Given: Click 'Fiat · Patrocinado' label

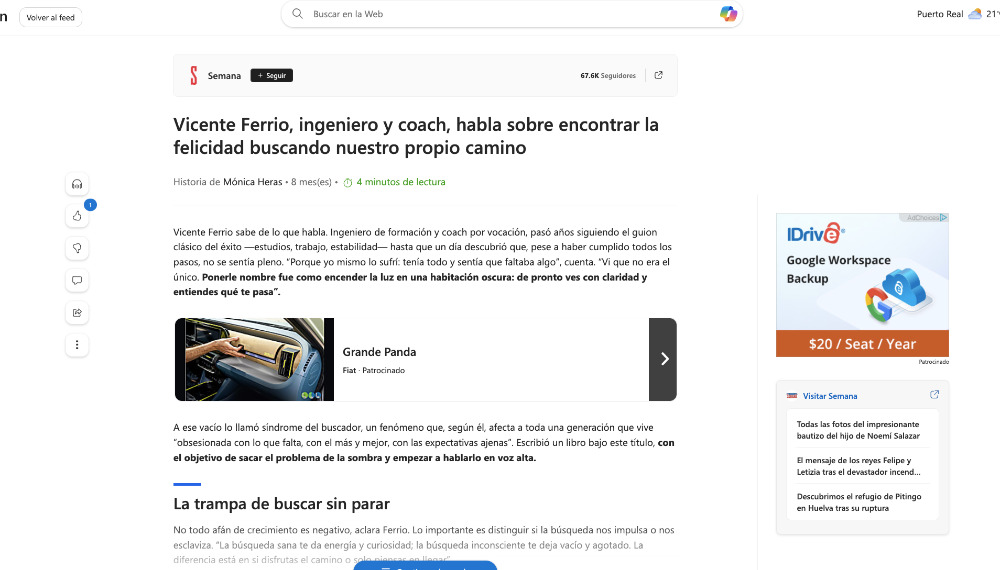Looking at the screenshot, I should [373, 370].
